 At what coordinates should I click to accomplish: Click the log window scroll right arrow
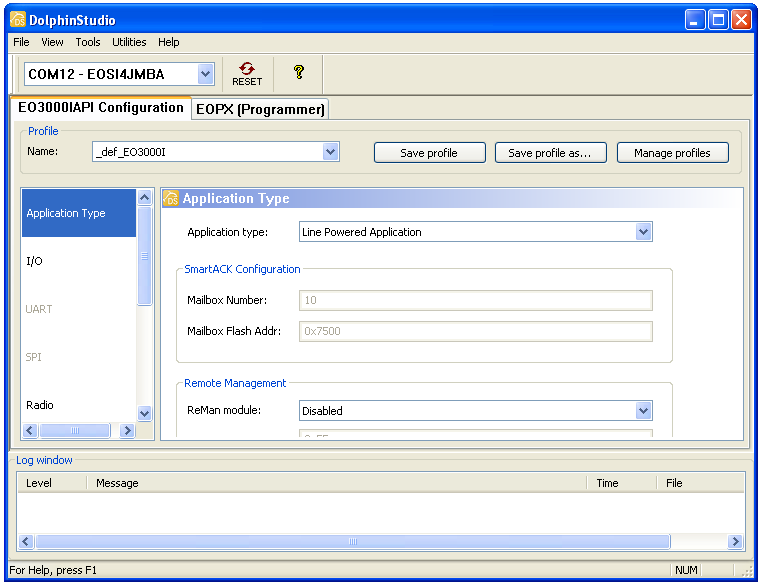pos(735,541)
